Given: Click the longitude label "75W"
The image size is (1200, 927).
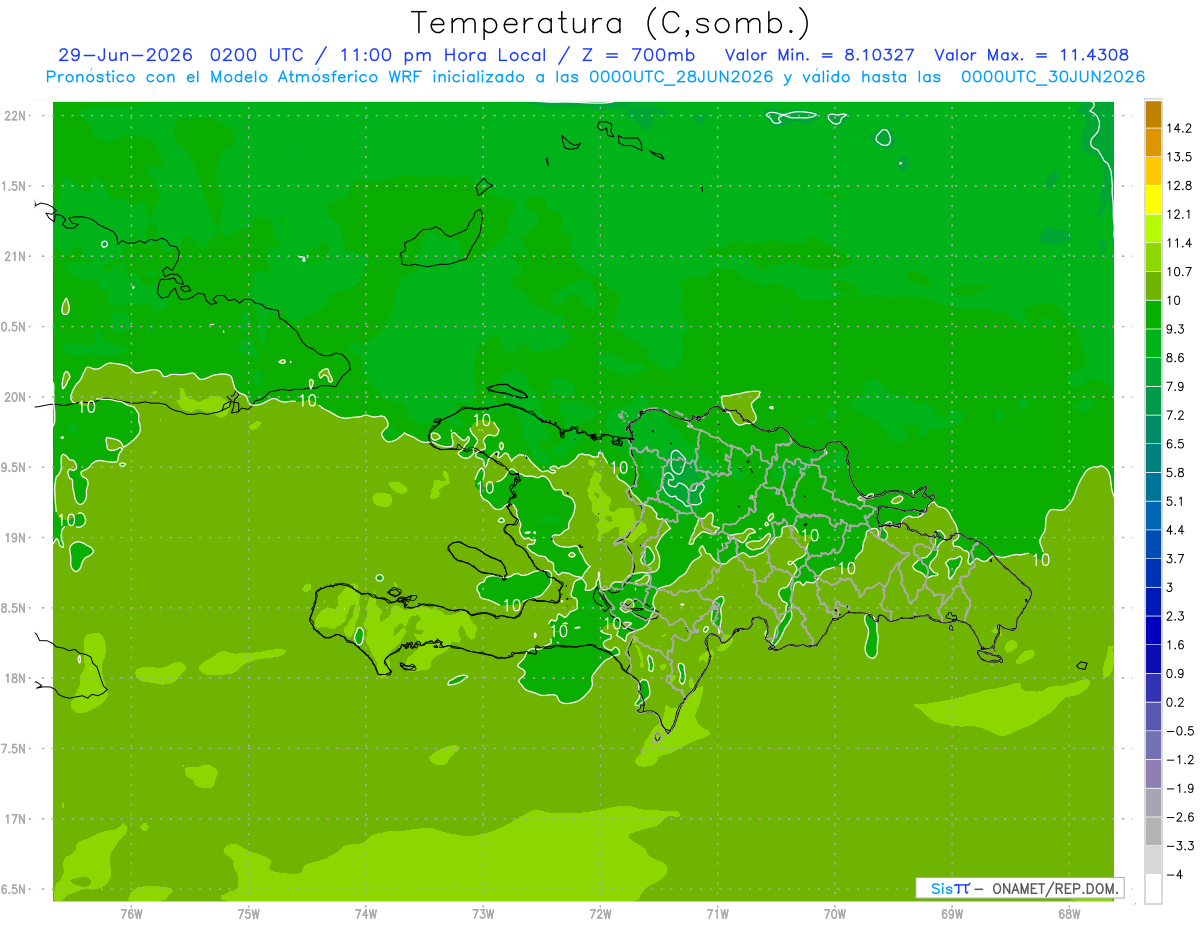Looking at the screenshot, I should [x=249, y=914].
